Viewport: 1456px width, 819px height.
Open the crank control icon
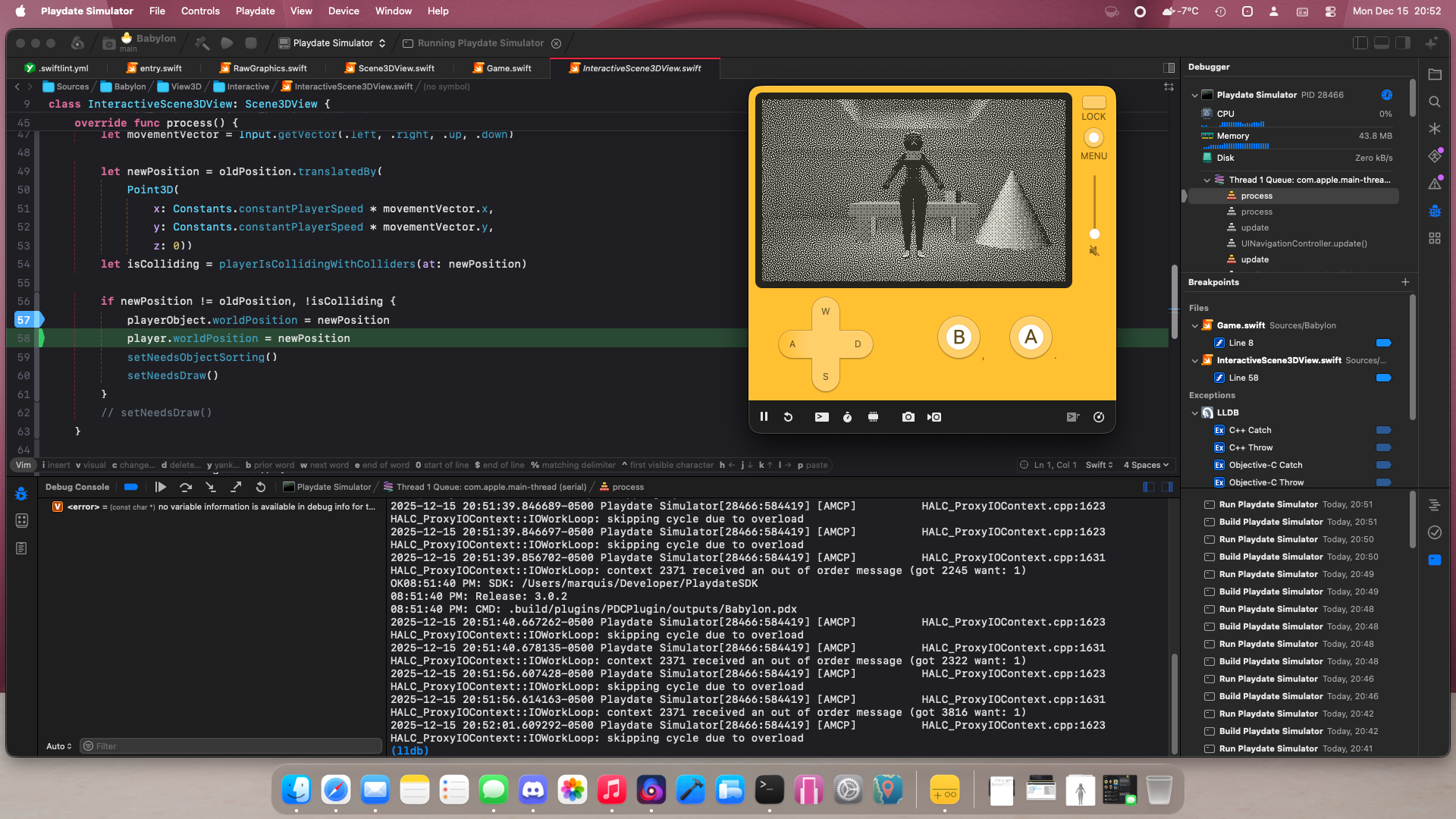coord(1098,417)
